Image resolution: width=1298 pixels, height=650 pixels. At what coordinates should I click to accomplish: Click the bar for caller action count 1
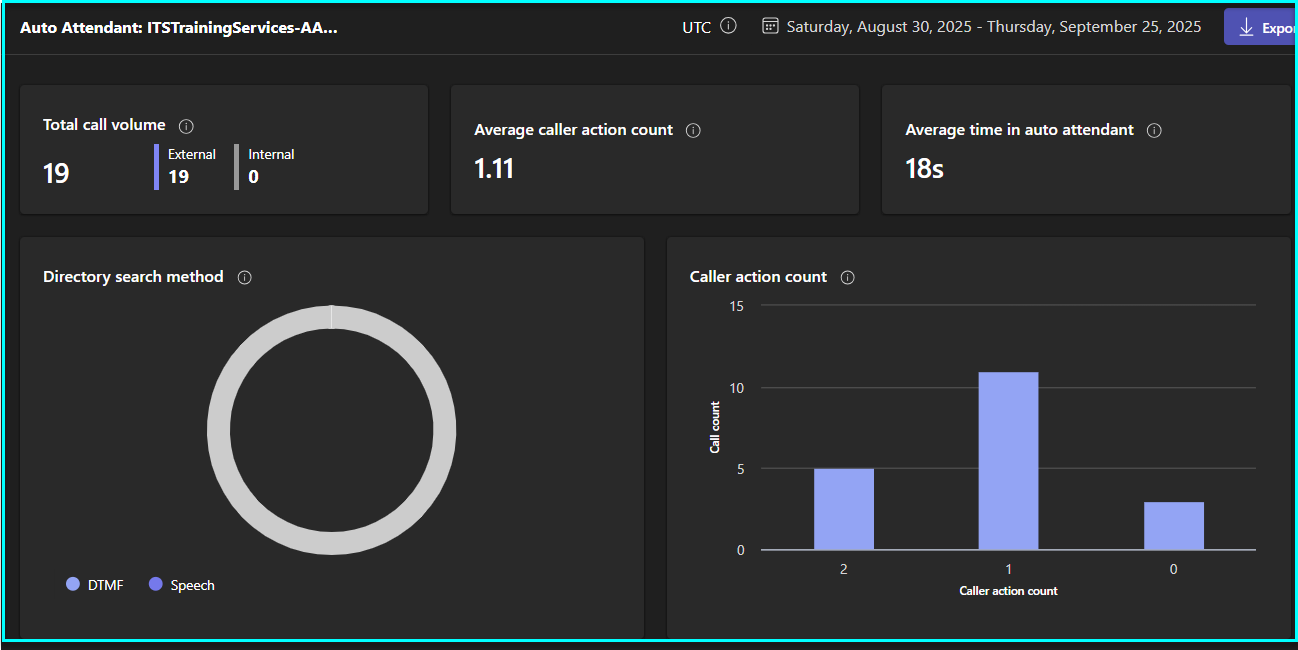[1008, 460]
